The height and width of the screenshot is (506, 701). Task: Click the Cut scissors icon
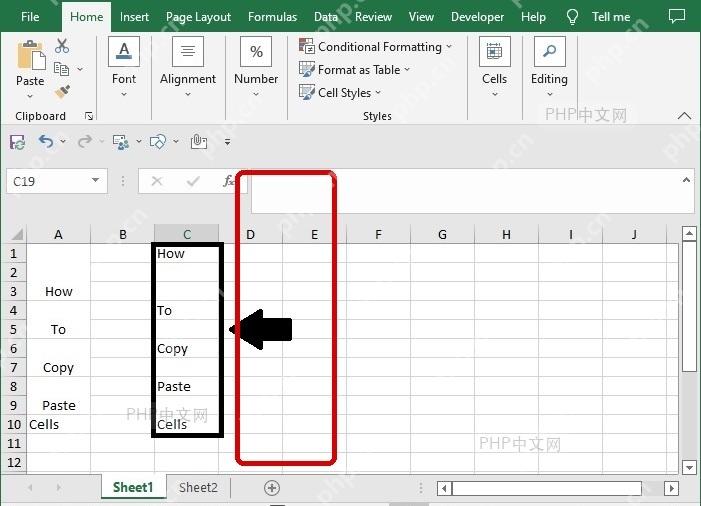coord(62,46)
